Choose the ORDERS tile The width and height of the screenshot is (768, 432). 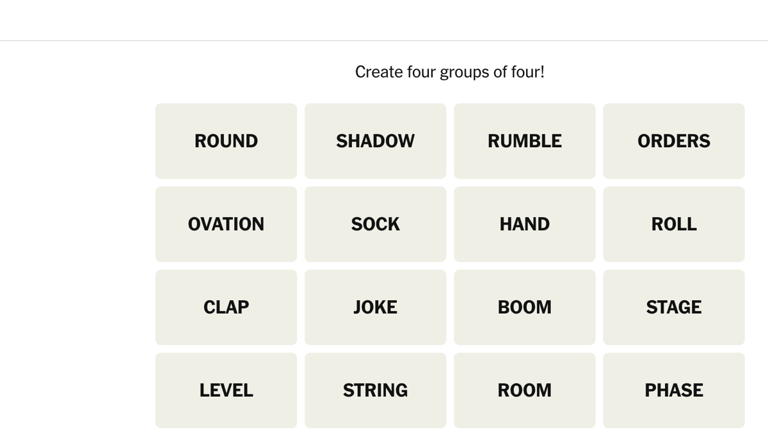pyautogui.click(x=673, y=141)
